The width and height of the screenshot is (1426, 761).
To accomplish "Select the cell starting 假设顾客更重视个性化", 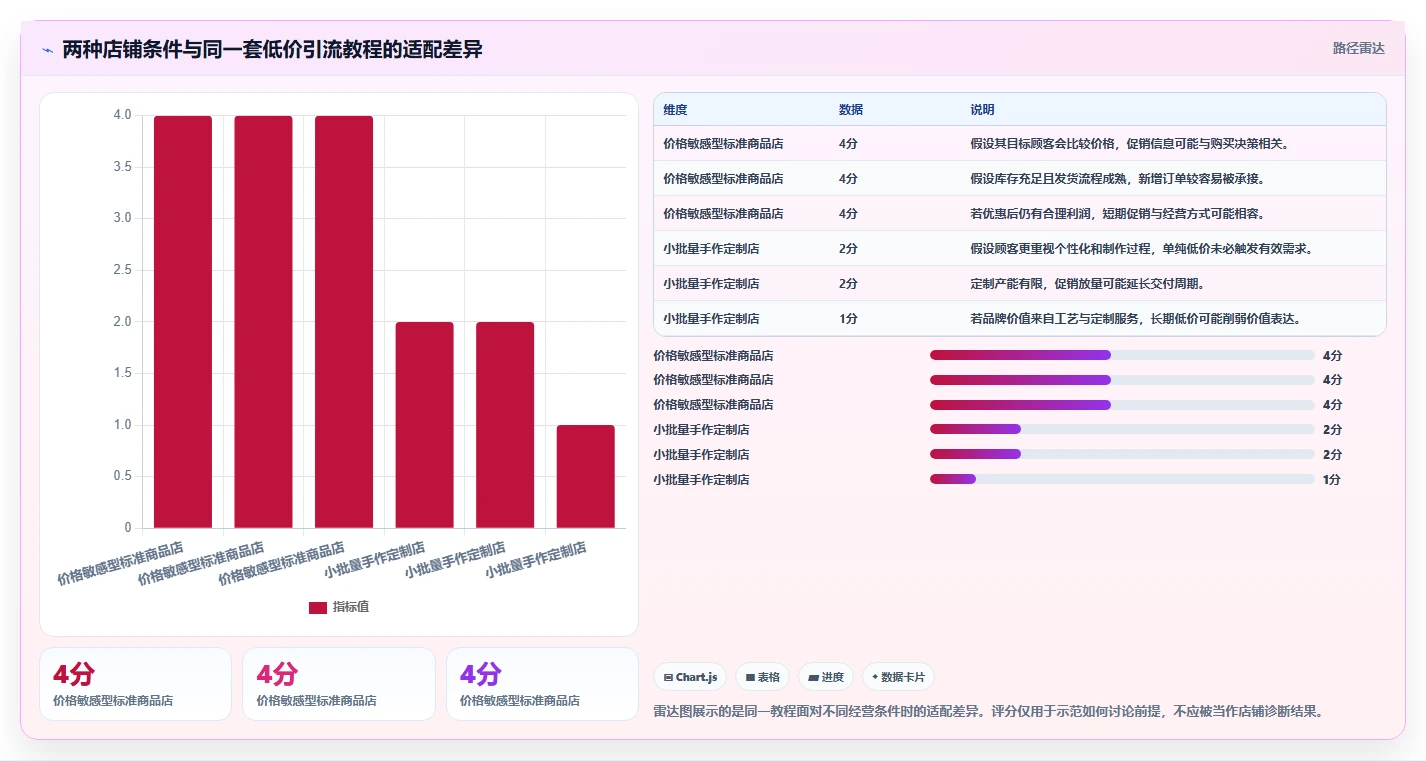I will [1173, 249].
